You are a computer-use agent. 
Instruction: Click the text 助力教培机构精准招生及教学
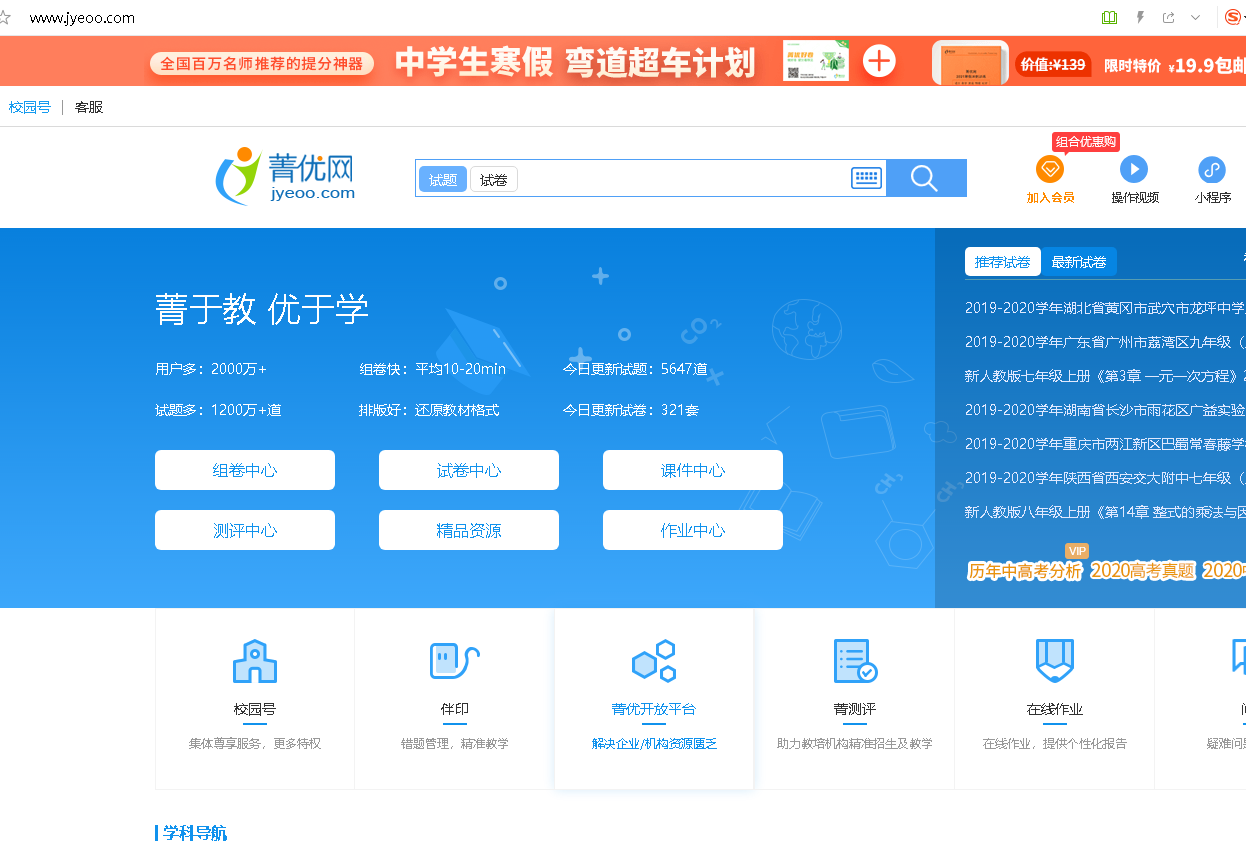pos(855,744)
